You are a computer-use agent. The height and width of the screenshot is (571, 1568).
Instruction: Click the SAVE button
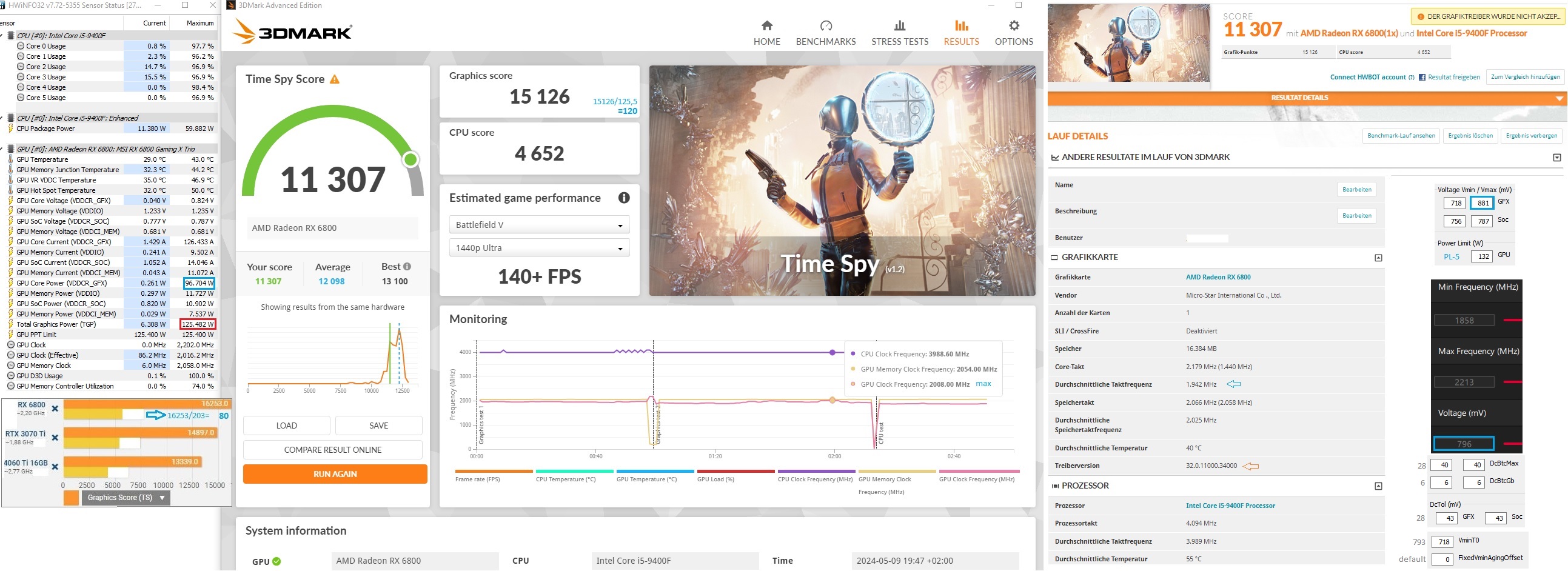coord(378,426)
